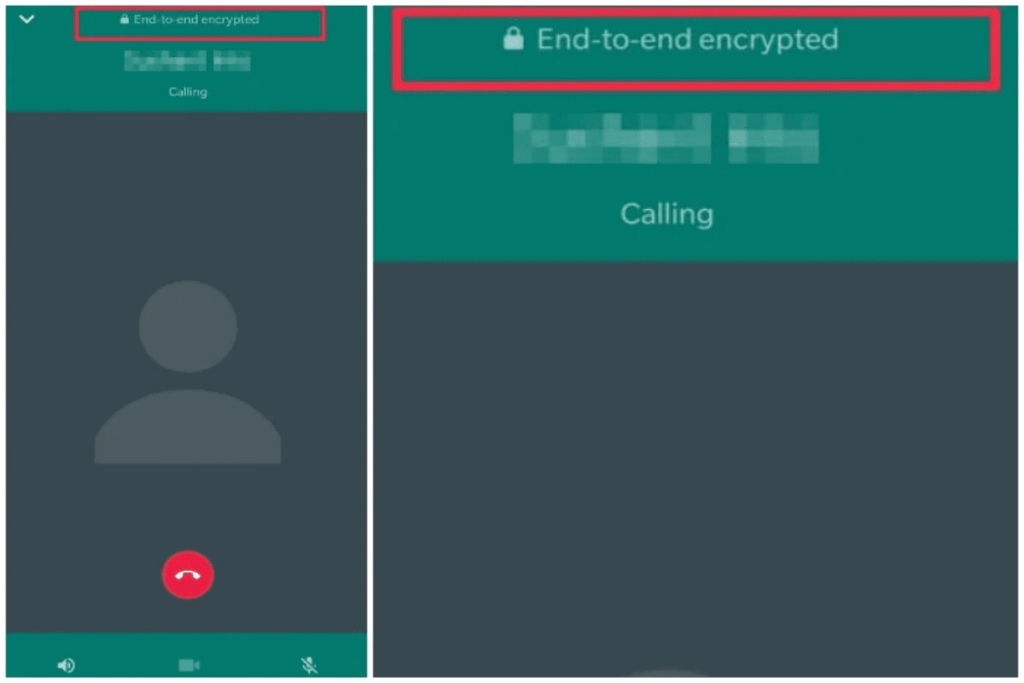Viewport: 1024px width, 683px height.
Task: Tap the avatar silhouette's round head
Action: 188,326
